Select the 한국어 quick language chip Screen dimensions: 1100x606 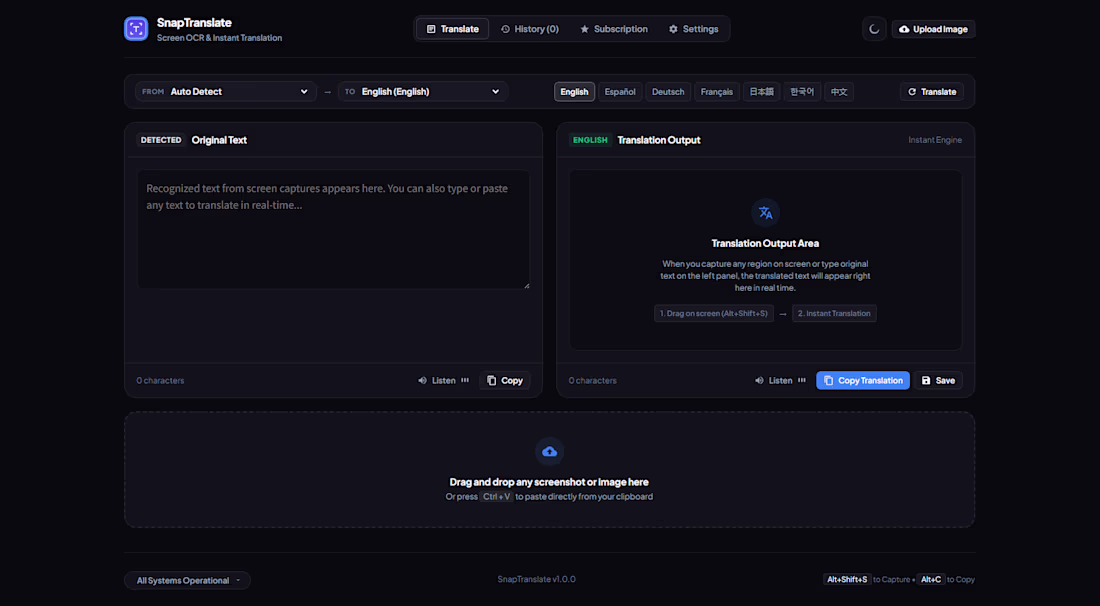(802, 92)
